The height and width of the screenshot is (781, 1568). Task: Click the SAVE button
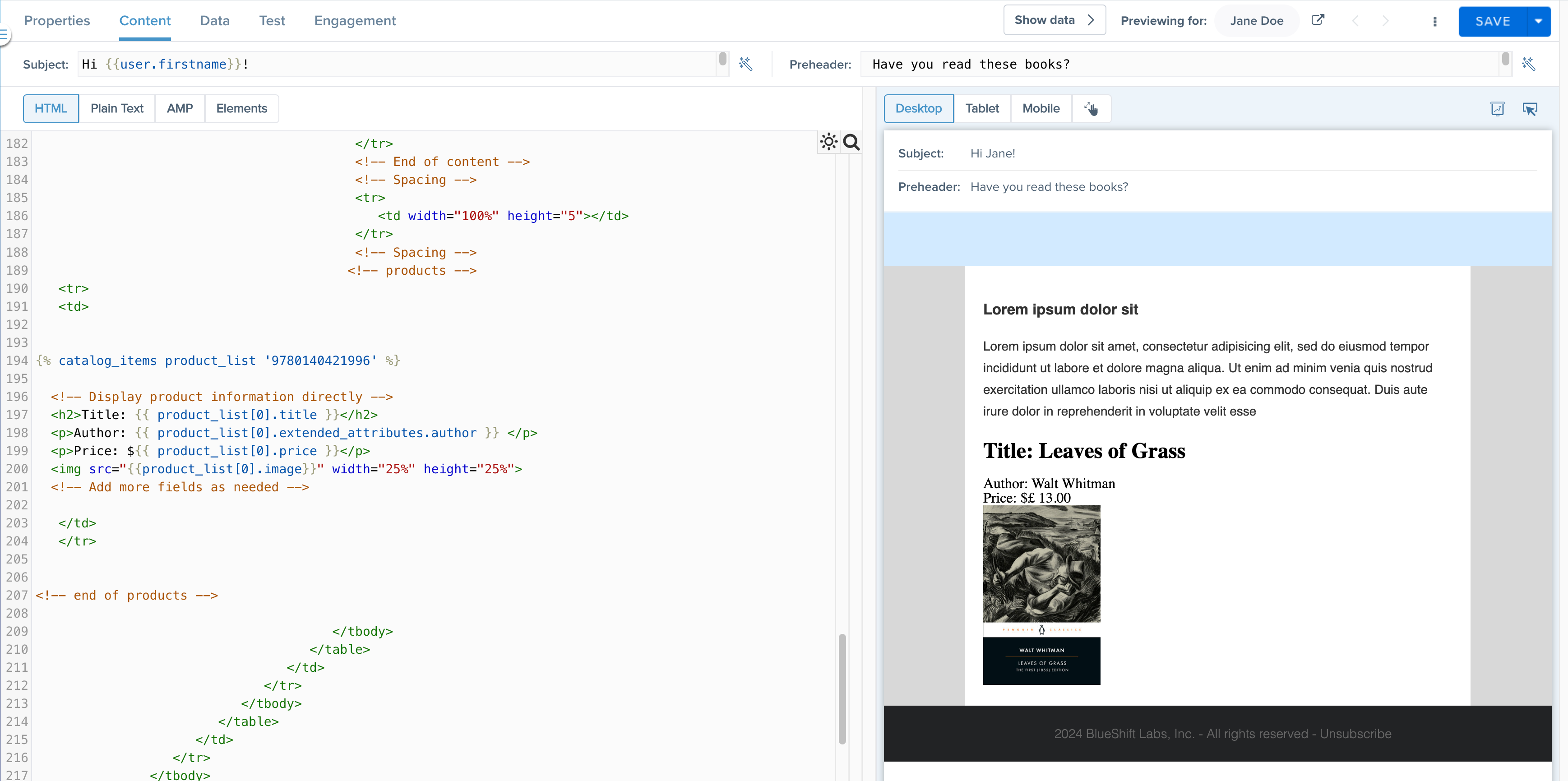coord(1493,21)
